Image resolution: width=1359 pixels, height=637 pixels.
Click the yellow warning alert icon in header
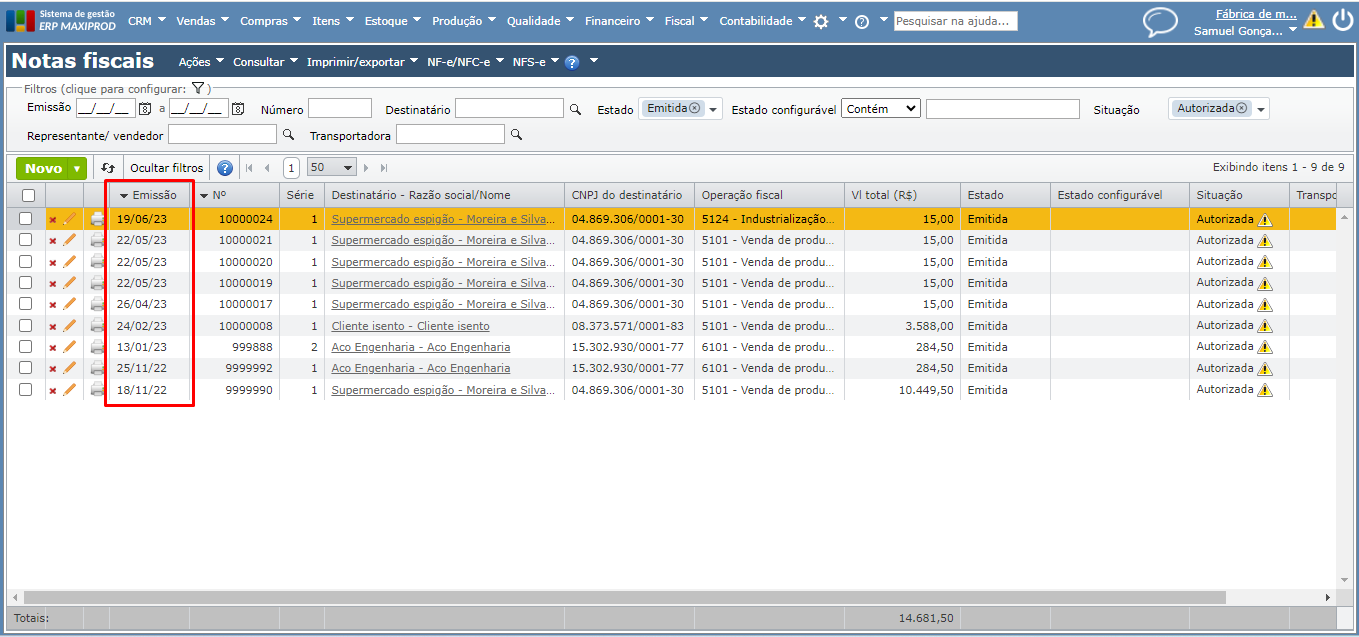(x=1314, y=19)
